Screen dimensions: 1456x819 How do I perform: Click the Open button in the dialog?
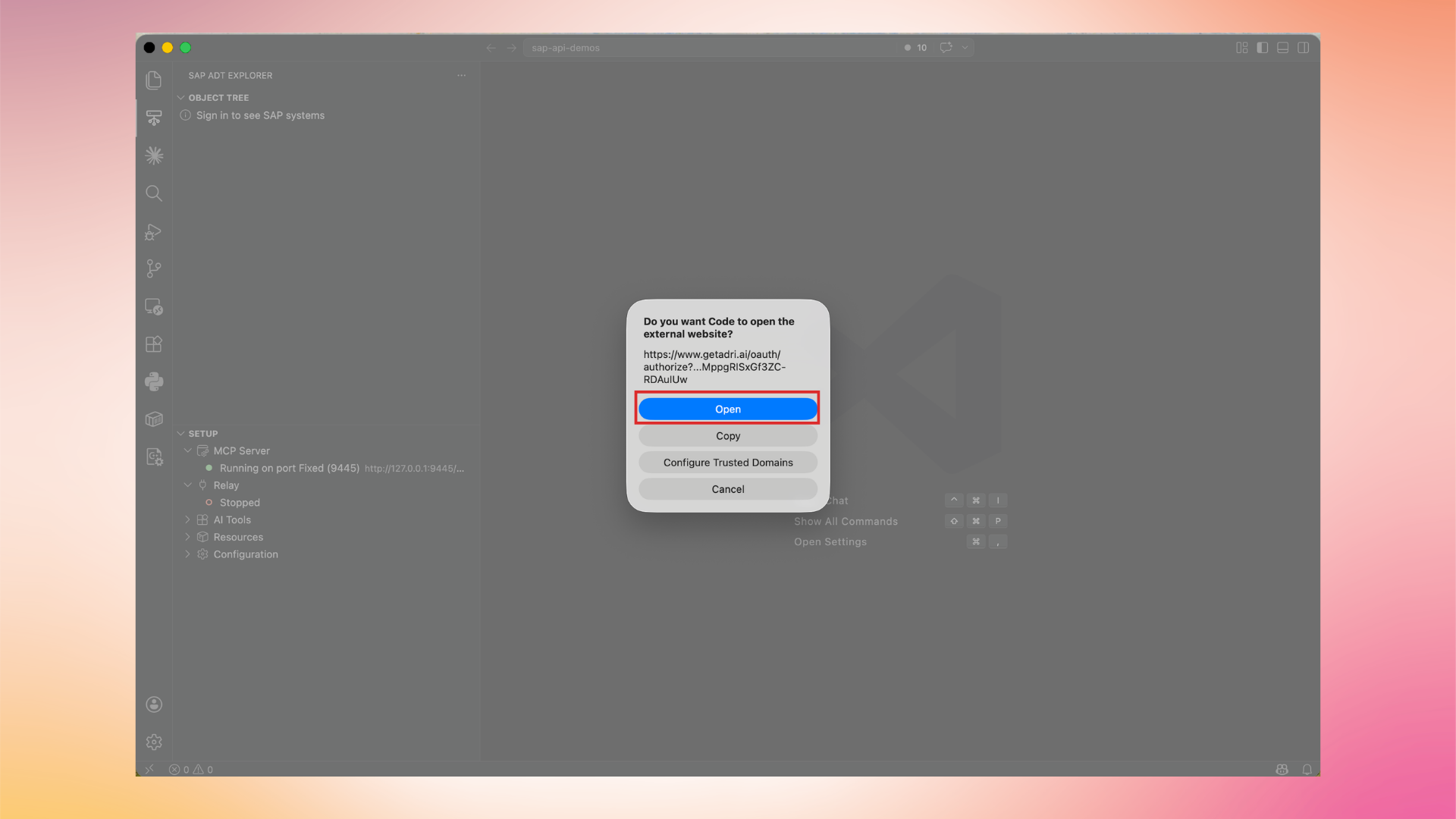[x=727, y=409]
